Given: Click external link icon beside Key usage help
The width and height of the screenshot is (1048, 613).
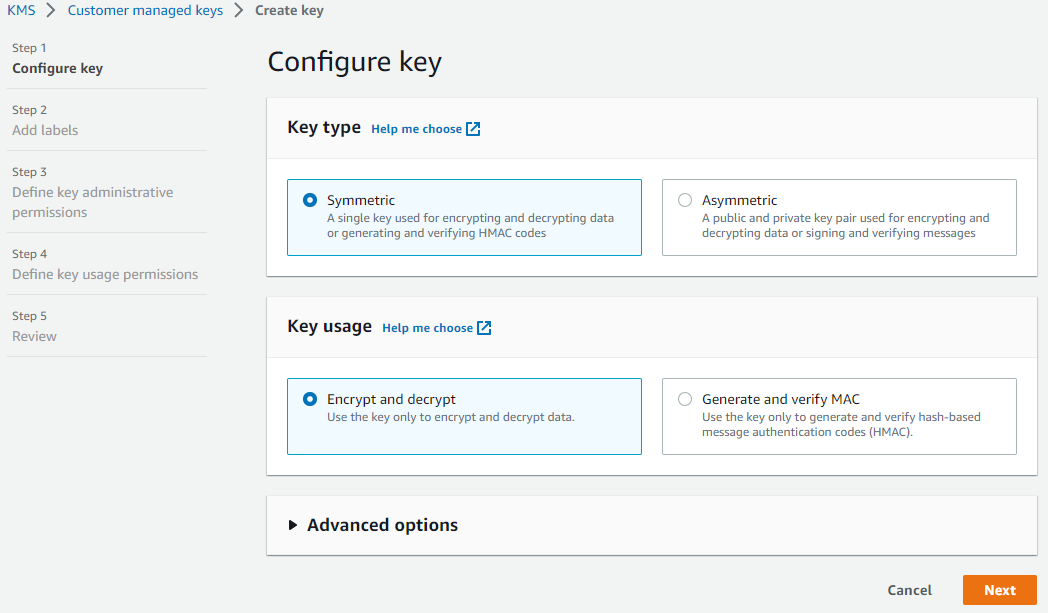Looking at the screenshot, I should point(485,328).
